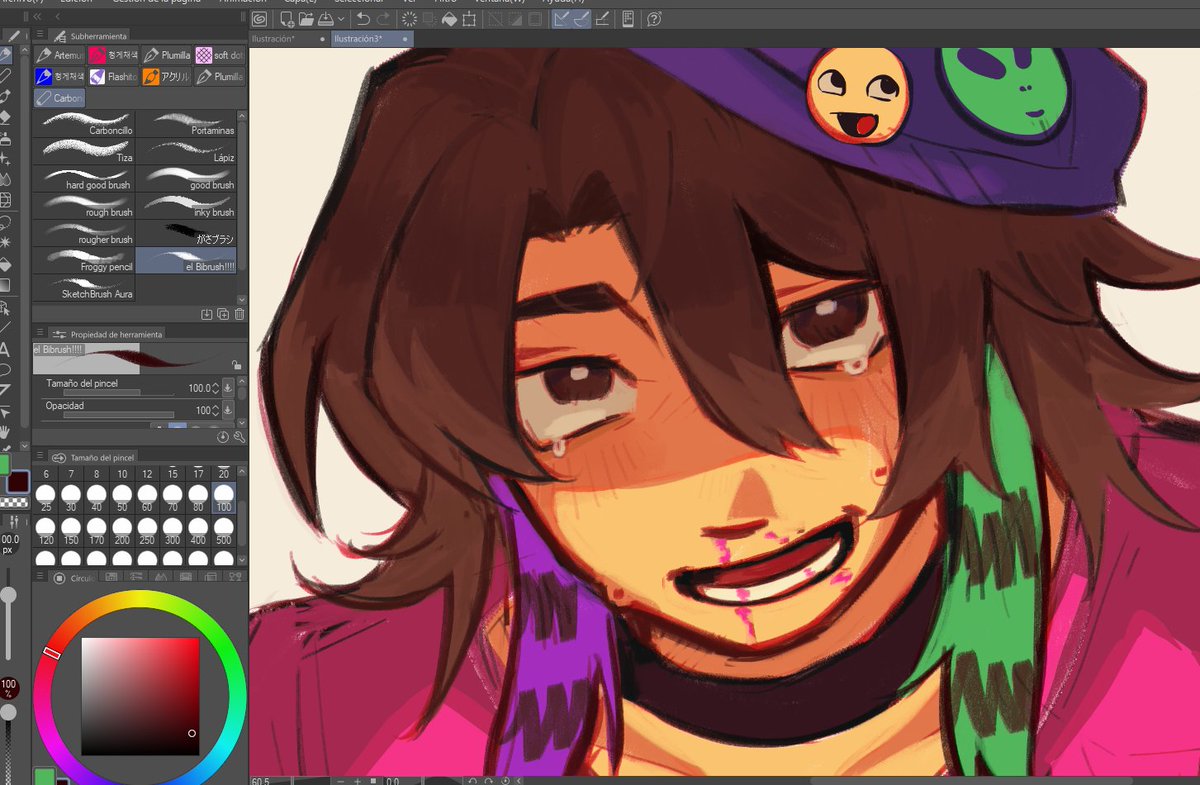Close the Ilustración* tab dot

[x=322, y=38]
